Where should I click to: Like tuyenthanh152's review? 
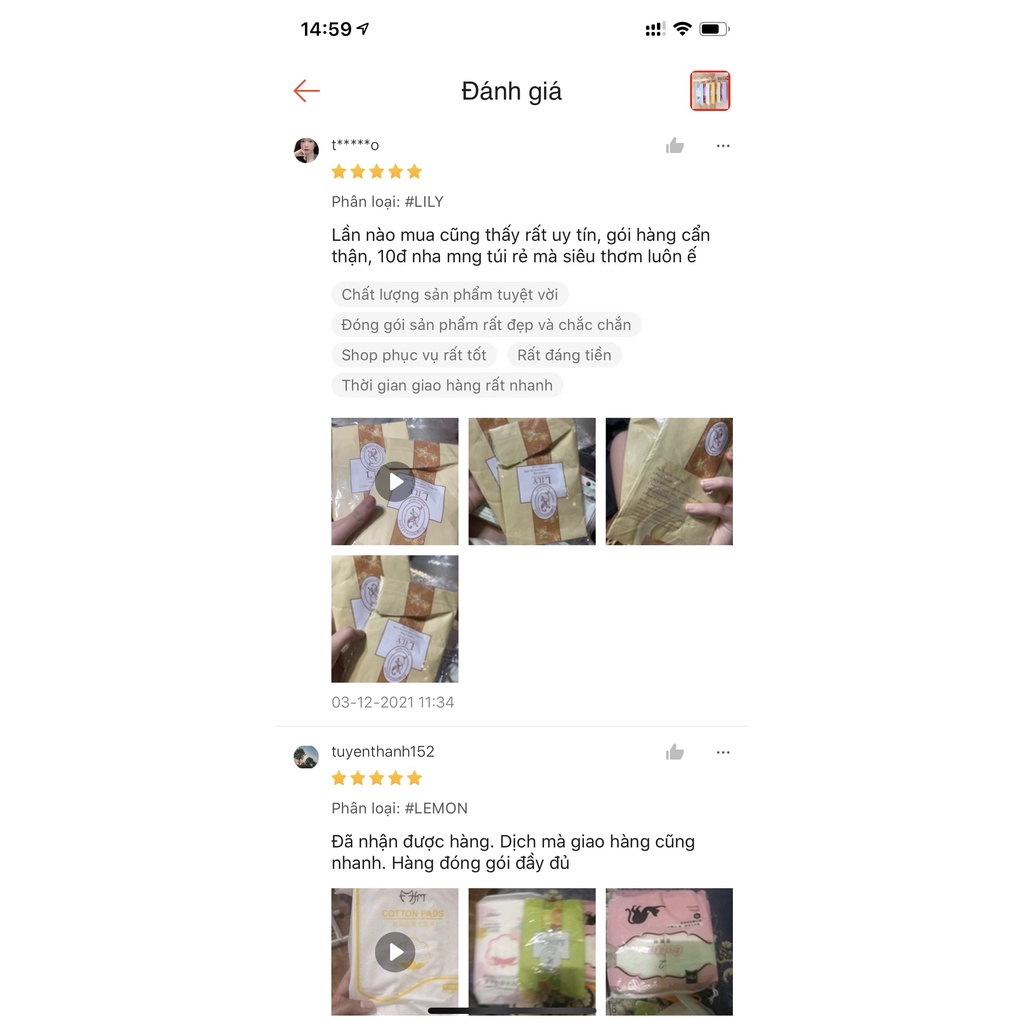675,752
